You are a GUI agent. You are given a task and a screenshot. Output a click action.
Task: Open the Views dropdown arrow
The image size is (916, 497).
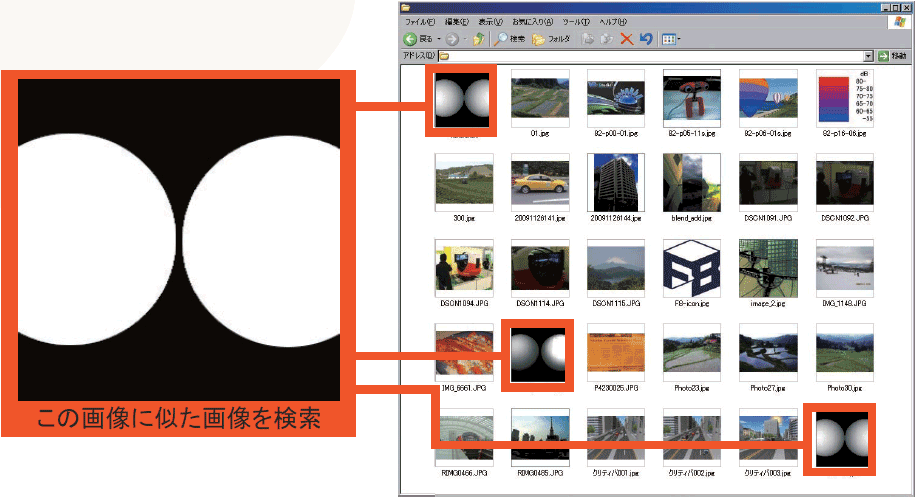click(679, 39)
